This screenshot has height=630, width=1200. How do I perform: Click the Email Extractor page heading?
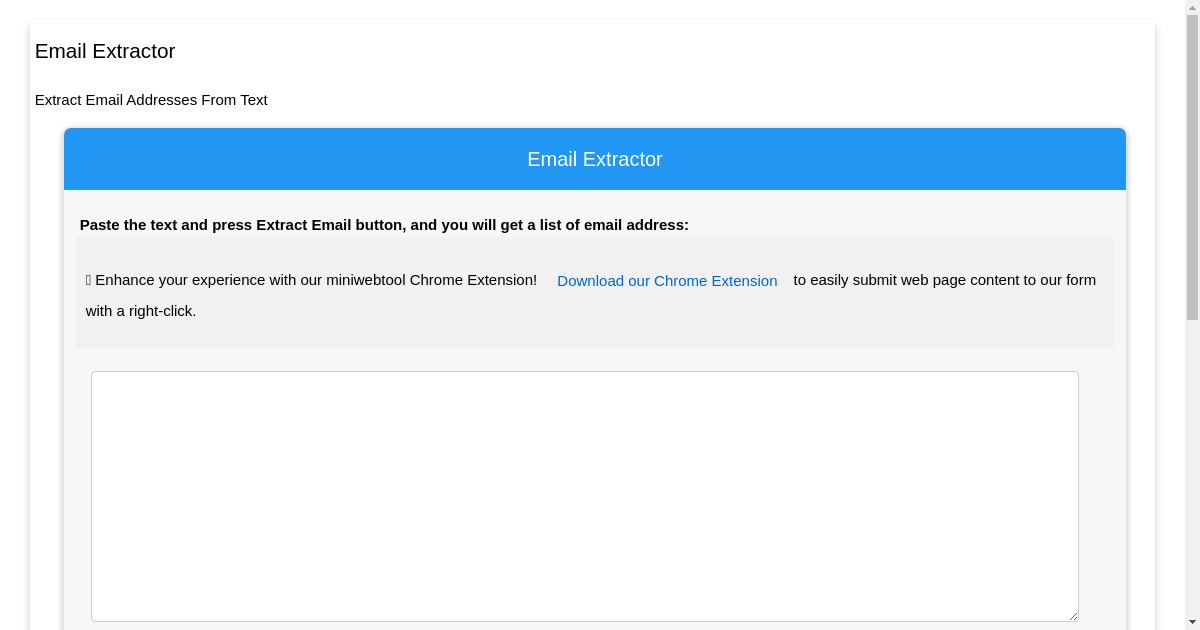point(104,51)
